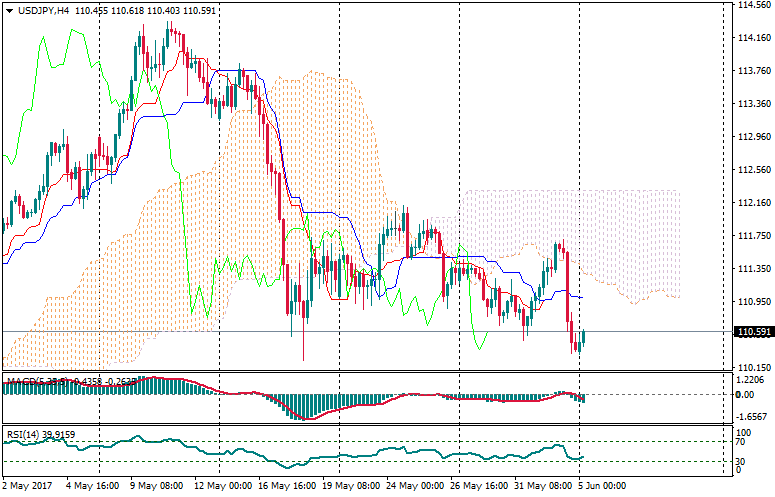Click the 2 May 2017 date label

[x=30, y=486]
